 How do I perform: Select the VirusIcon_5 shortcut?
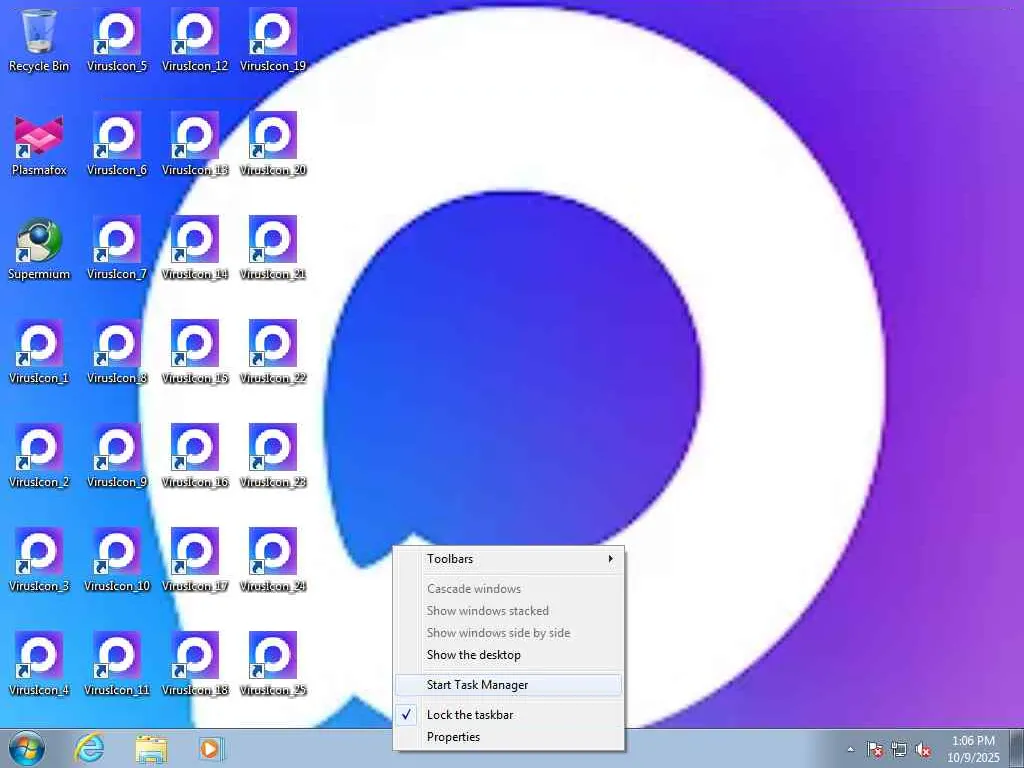(117, 39)
